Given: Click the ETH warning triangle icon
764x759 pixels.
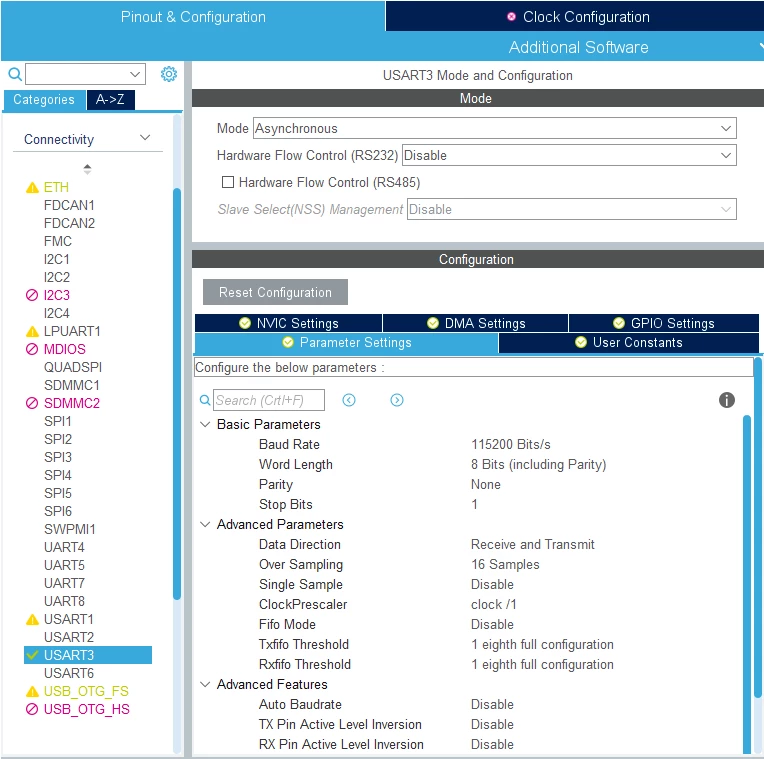Looking at the screenshot, I should 32,188.
